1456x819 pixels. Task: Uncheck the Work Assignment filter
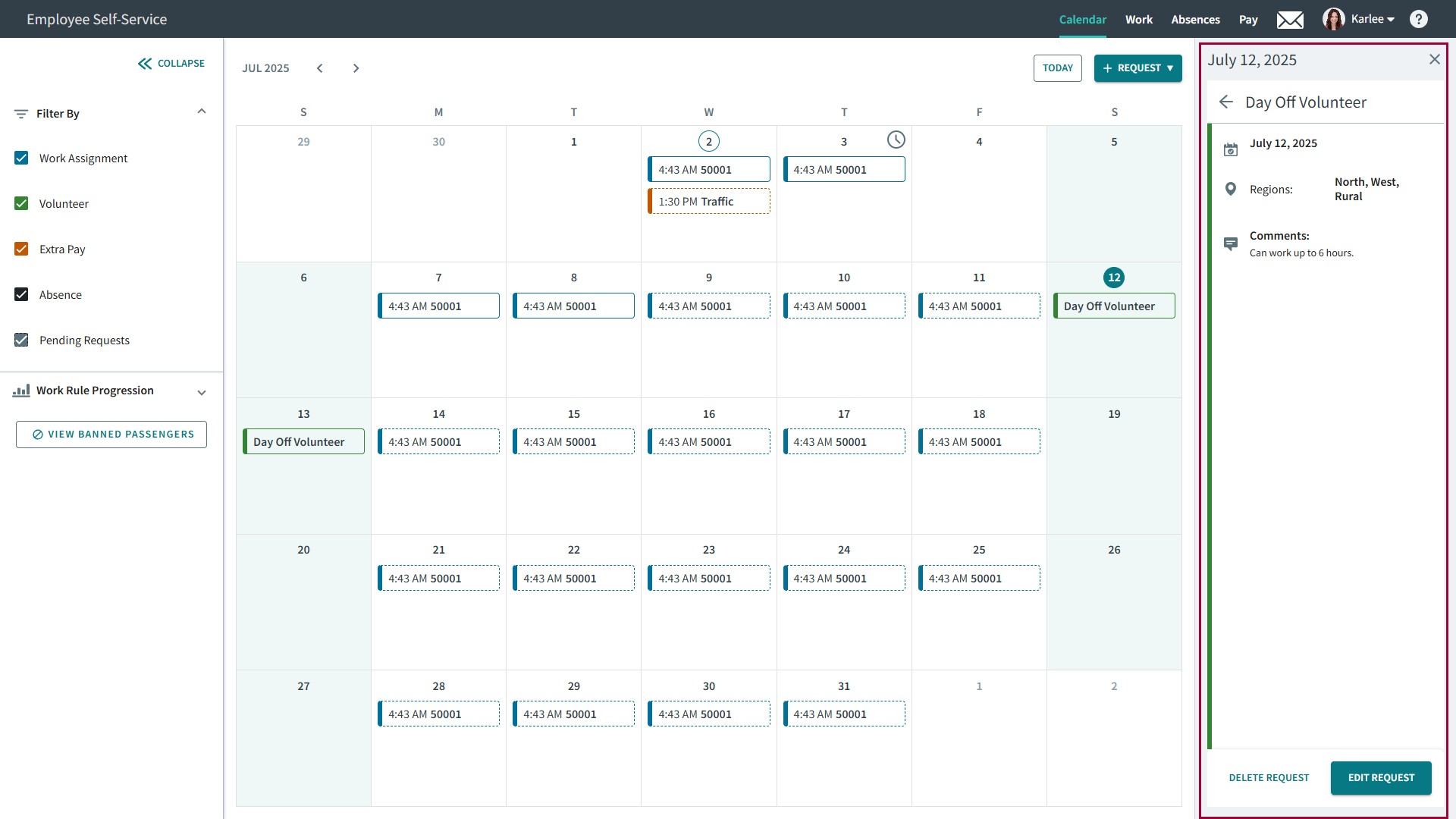coord(22,158)
